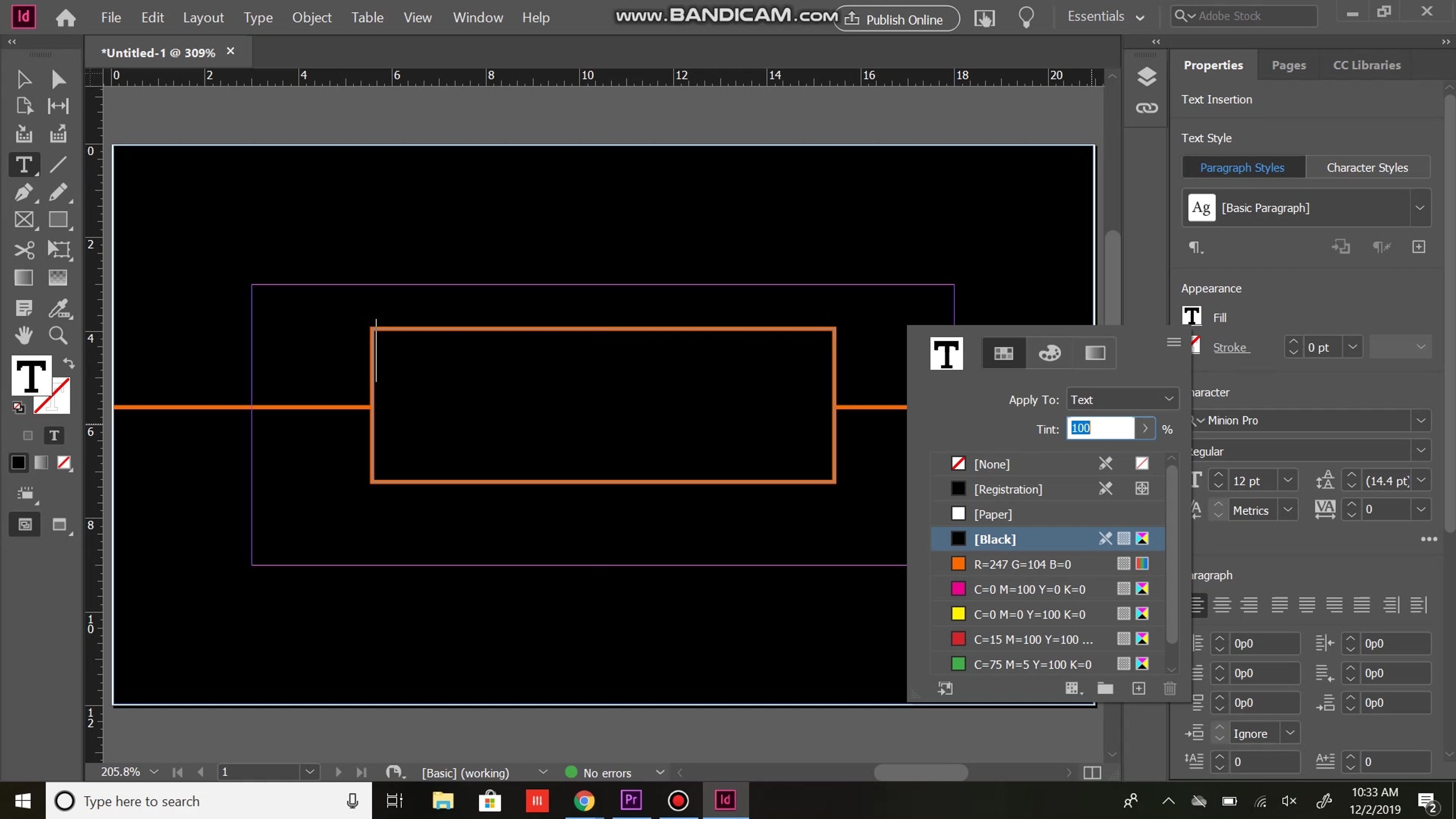Open the stroke weight dropdown
This screenshot has height=819, width=1456.
pos(1353,347)
